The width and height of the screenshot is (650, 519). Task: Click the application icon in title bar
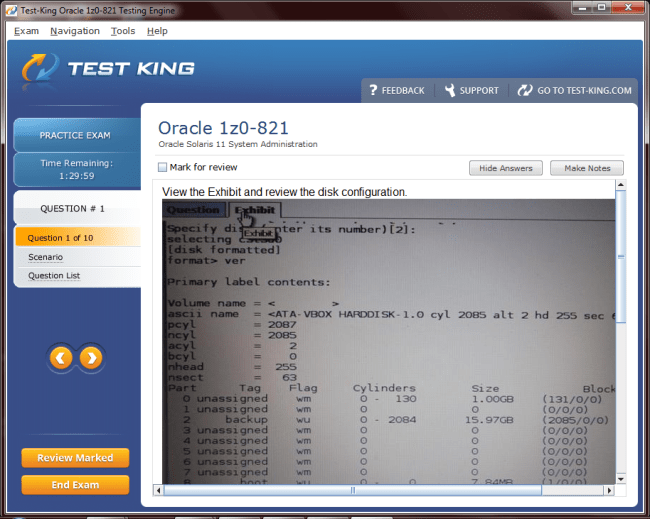[x=12, y=10]
